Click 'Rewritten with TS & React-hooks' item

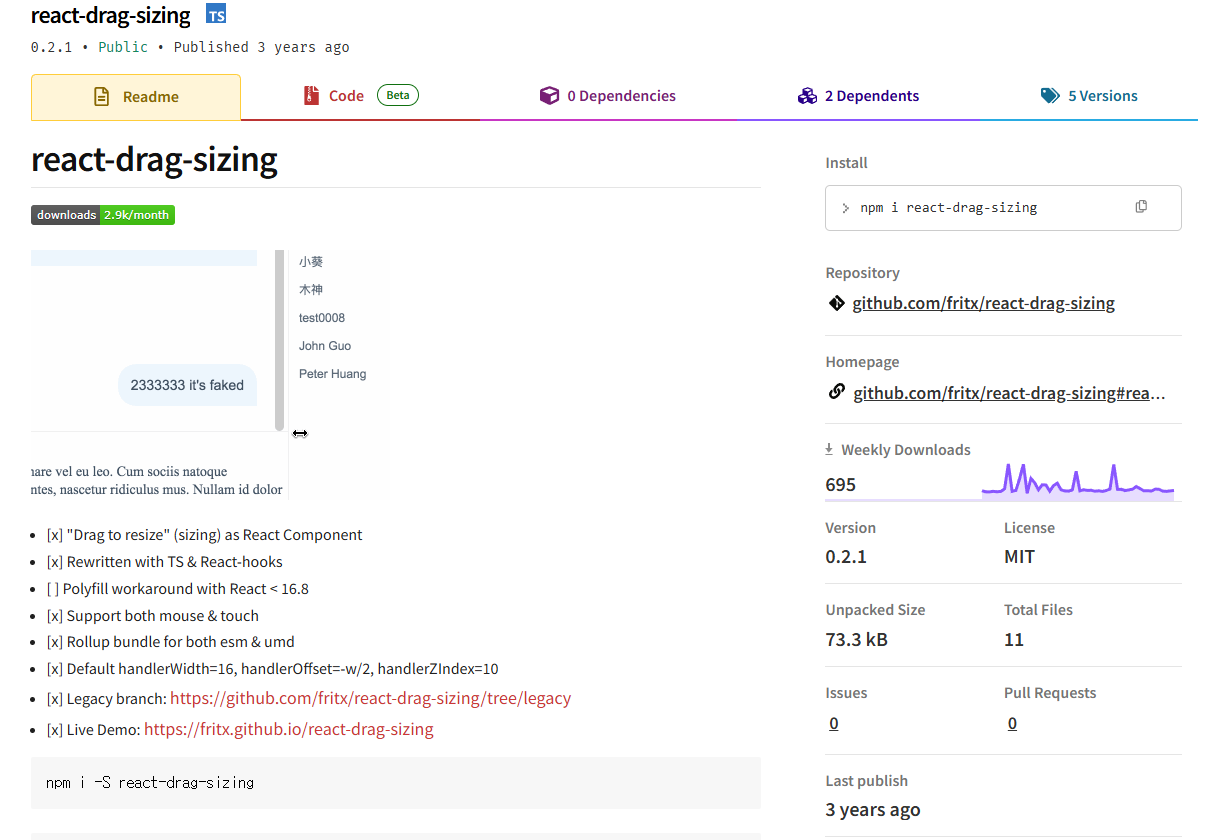click(x=165, y=562)
